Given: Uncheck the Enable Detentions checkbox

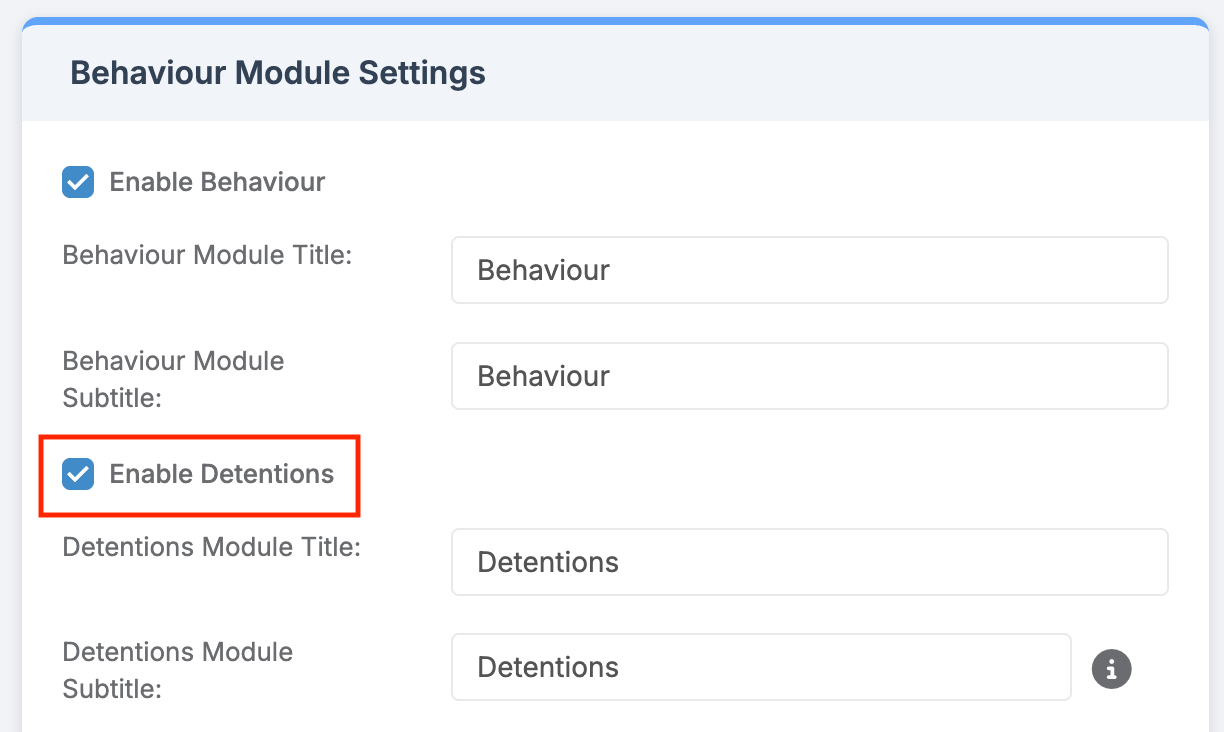Looking at the screenshot, I should point(78,474).
